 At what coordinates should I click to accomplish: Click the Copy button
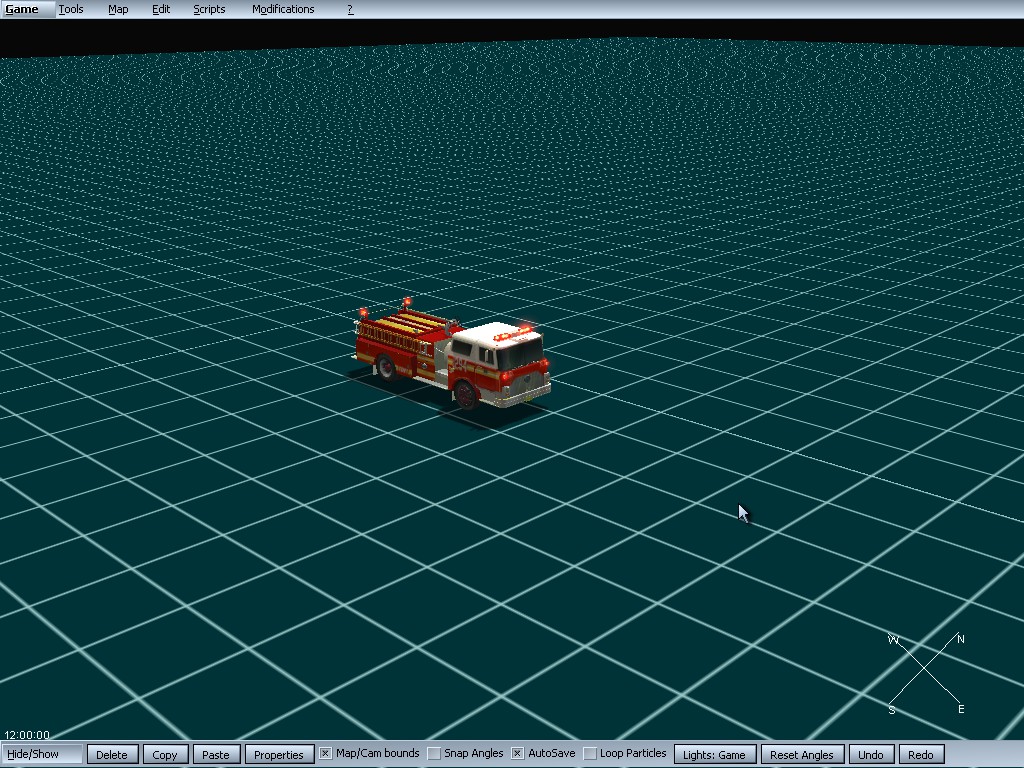click(165, 754)
